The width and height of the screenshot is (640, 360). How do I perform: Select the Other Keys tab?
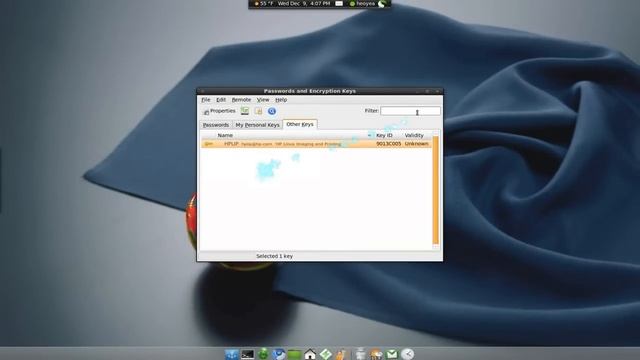[300, 124]
